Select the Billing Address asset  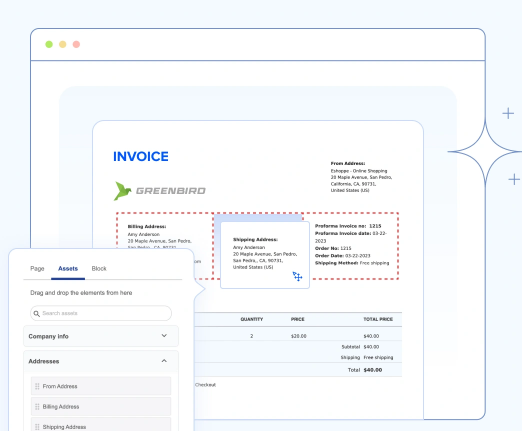[101, 406]
